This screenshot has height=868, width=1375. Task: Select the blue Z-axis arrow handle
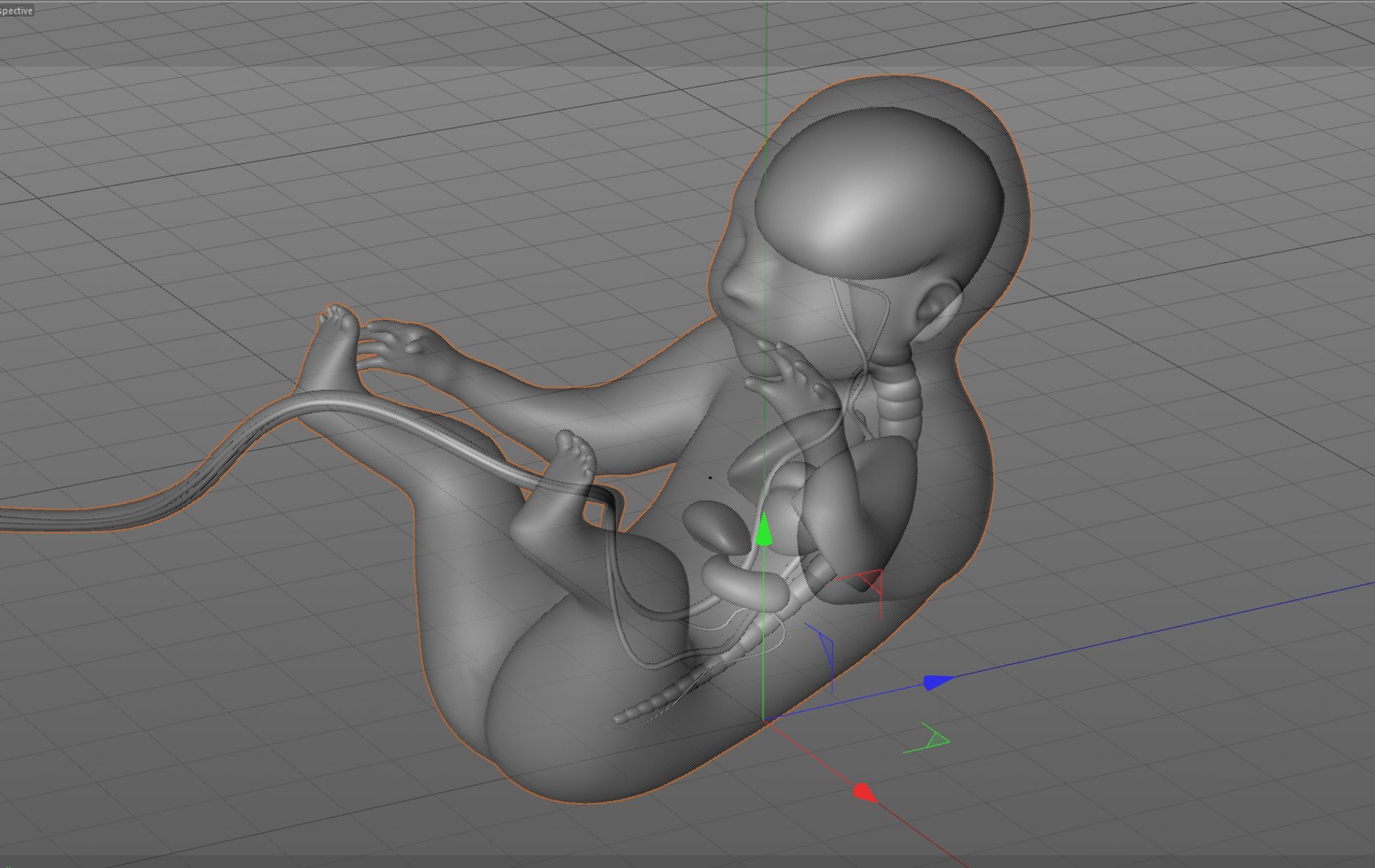pos(938,682)
